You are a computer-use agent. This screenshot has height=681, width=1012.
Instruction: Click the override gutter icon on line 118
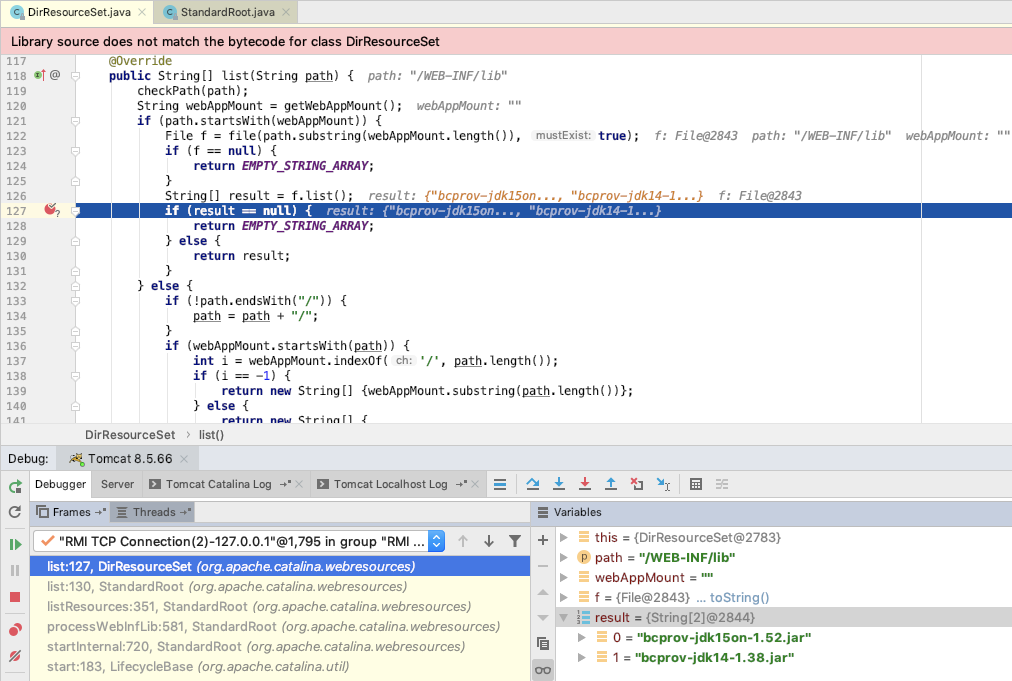pyautogui.click(x=40, y=75)
